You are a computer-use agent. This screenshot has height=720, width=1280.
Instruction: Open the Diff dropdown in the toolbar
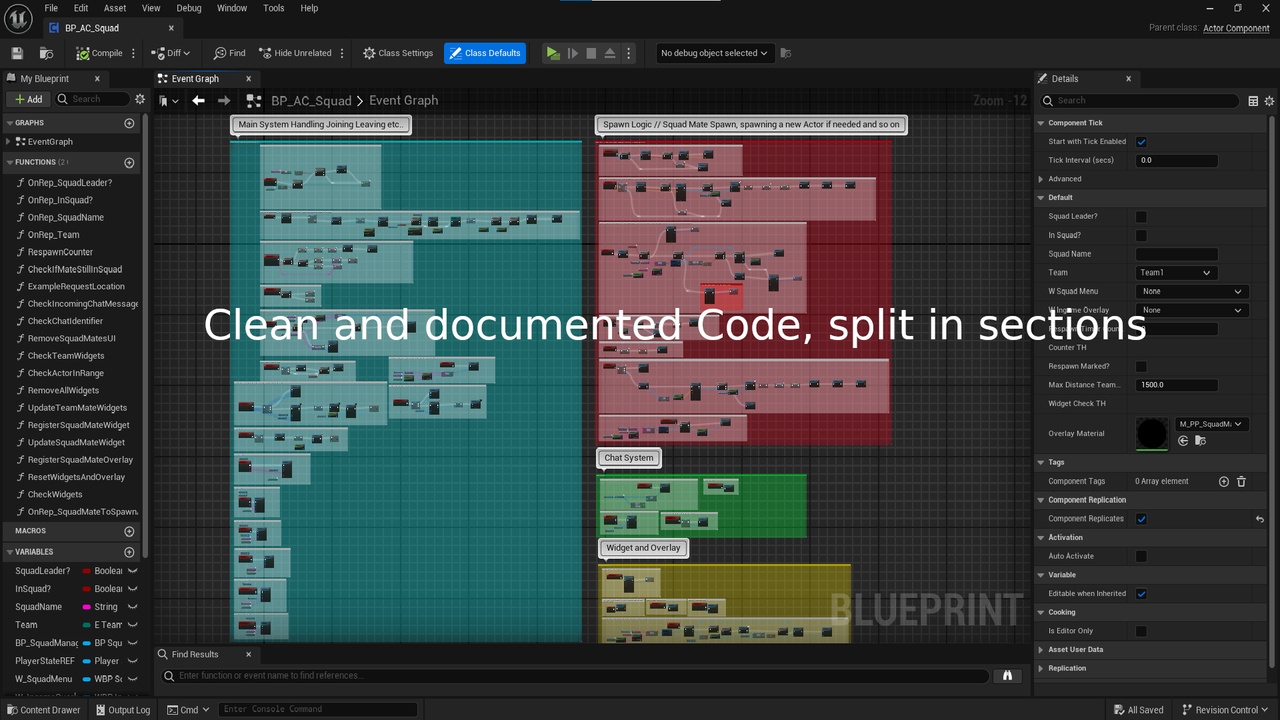pos(171,53)
